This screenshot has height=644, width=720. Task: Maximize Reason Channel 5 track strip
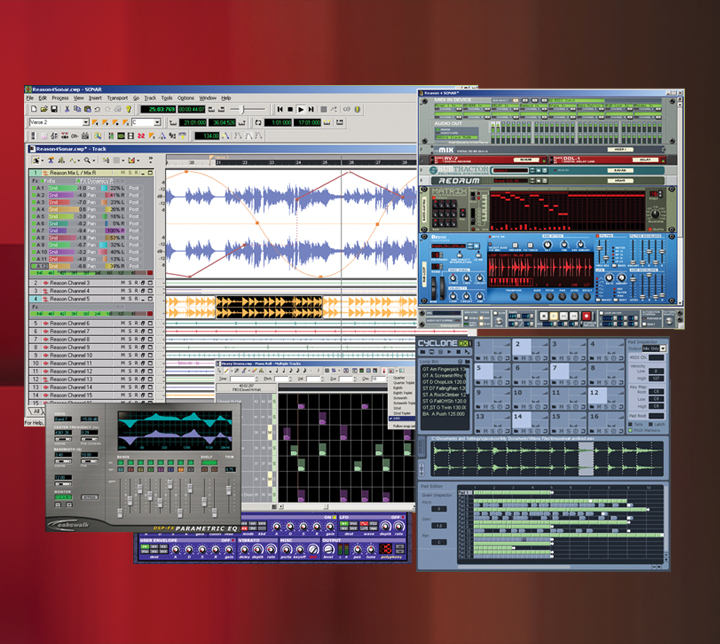(x=150, y=299)
